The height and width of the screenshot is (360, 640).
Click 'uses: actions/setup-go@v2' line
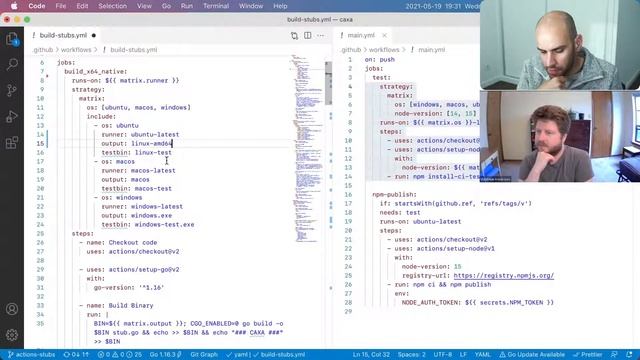coord(129,269)
